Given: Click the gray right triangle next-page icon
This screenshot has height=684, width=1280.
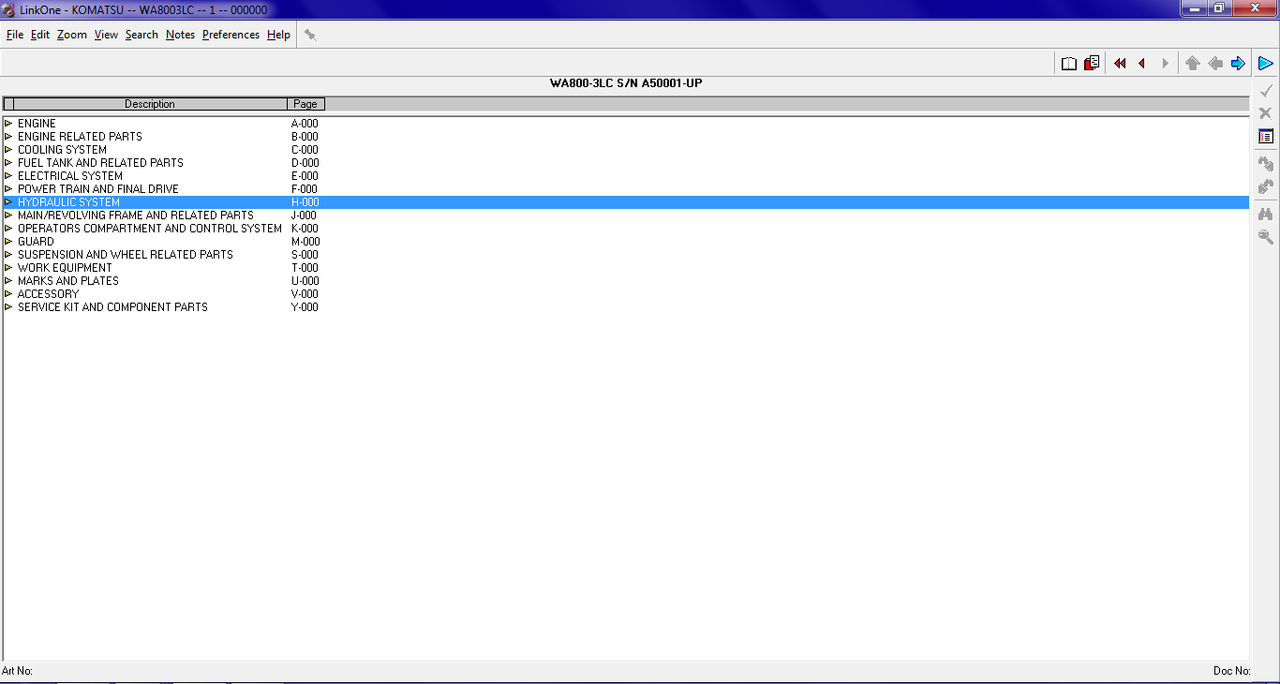Looking at the screenshot, I should click(1165, 63).
